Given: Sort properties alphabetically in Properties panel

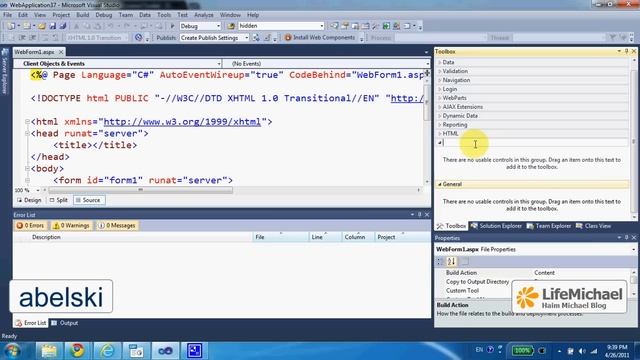Looking at the screenshot, I should click(x=451, y=261).
